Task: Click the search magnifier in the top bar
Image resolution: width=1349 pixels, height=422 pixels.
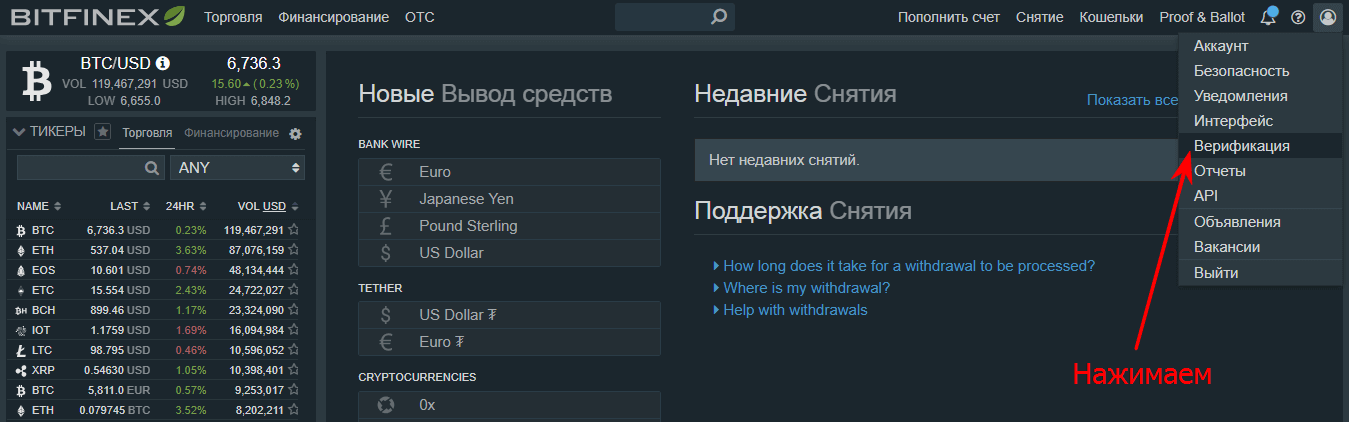Action: coord(718,17)
